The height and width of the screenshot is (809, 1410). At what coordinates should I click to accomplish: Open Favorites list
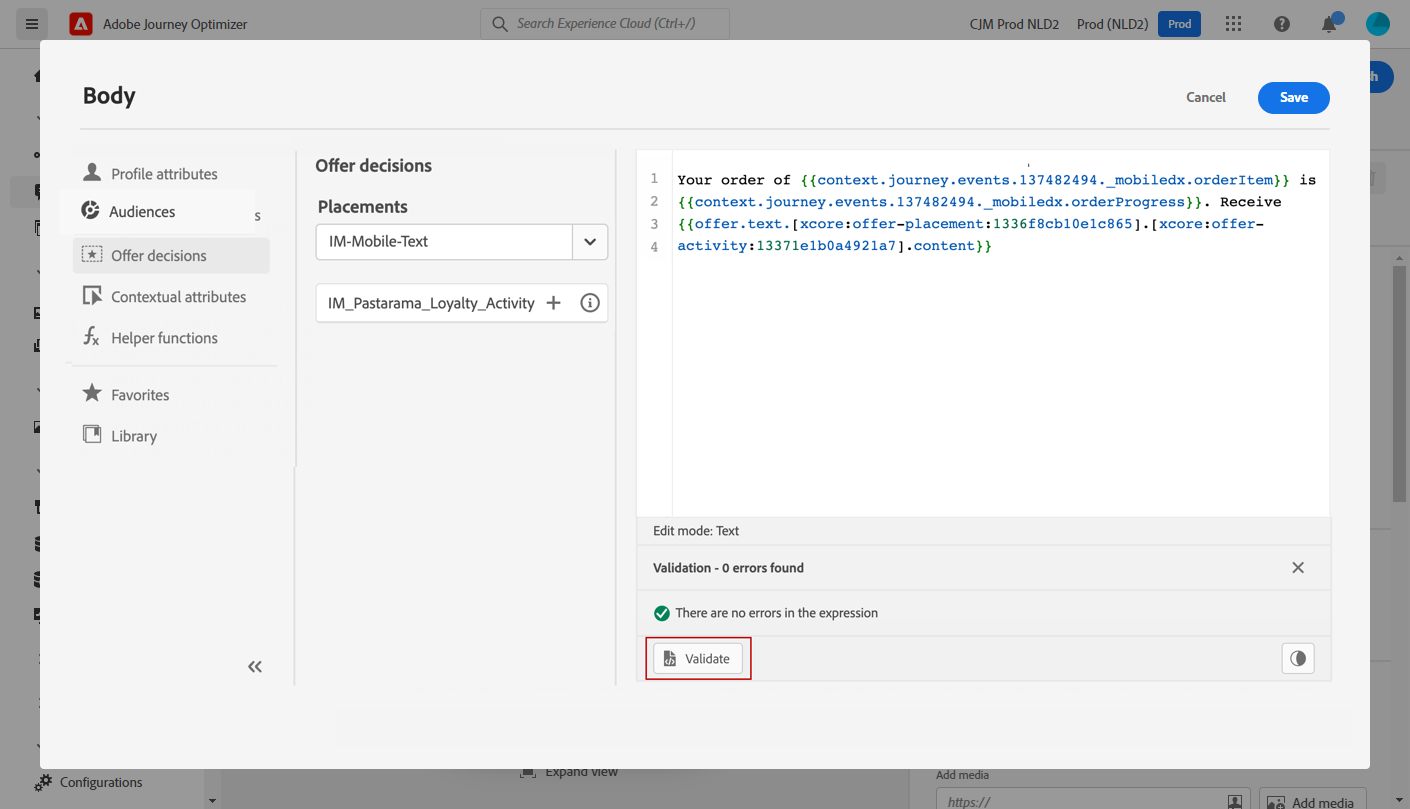click(139, 395)
